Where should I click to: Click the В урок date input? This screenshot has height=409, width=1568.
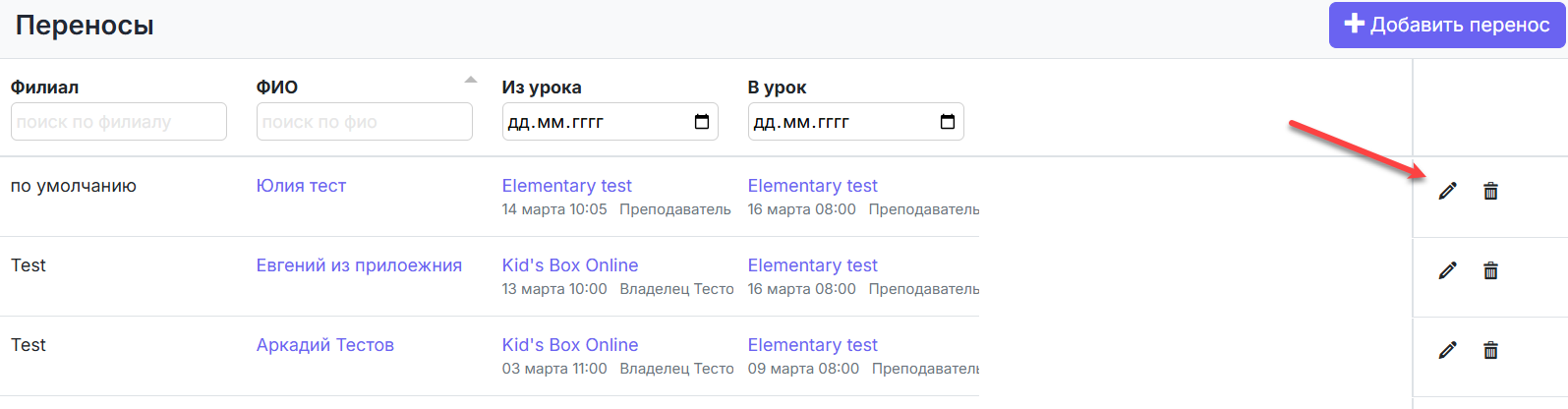point(856,122)
